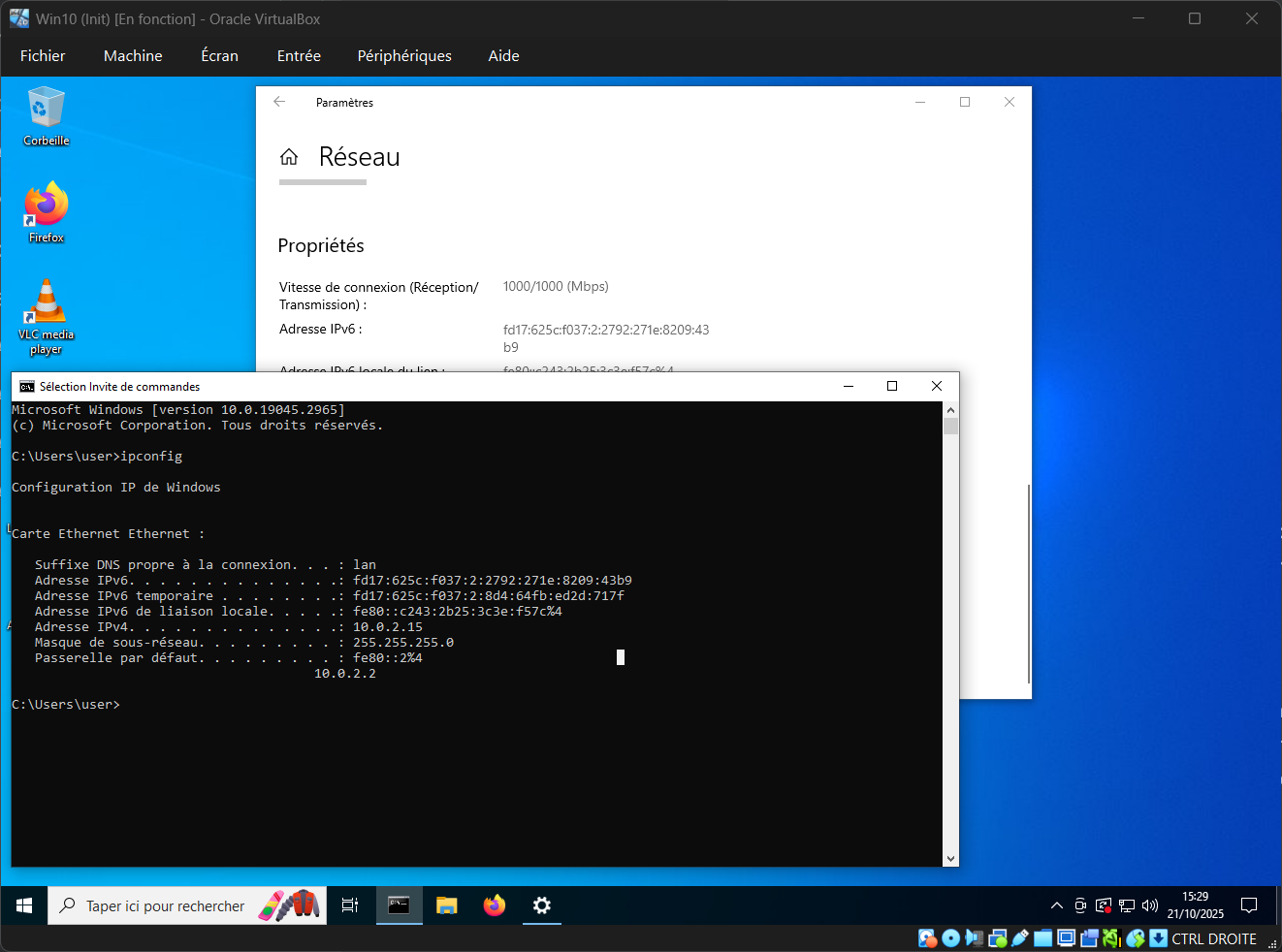The height and width of the screenshot is (952, 1282).
Task: Click the VirtualBox network adapter status icon
Action: [997, 938]
